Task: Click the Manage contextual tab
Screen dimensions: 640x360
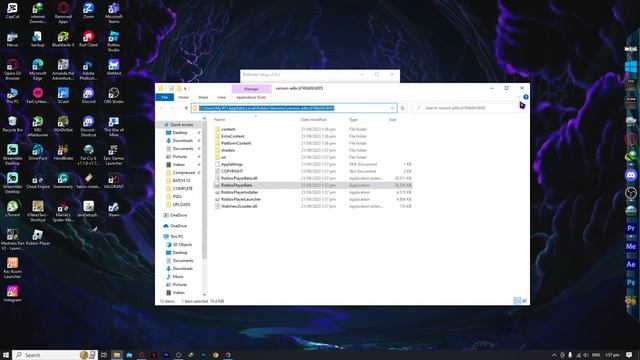Action: tap(251, 89)
